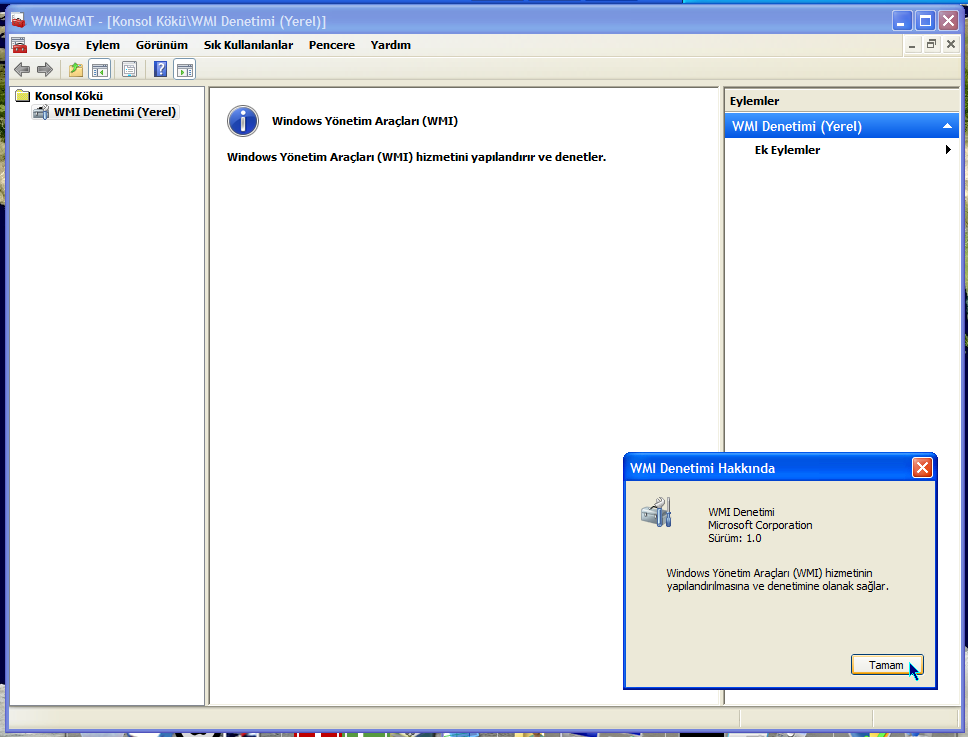Viewport: 968px width, 737px height.
Task: Open help with the question mark icon
Action: click(x=161, y=70)
